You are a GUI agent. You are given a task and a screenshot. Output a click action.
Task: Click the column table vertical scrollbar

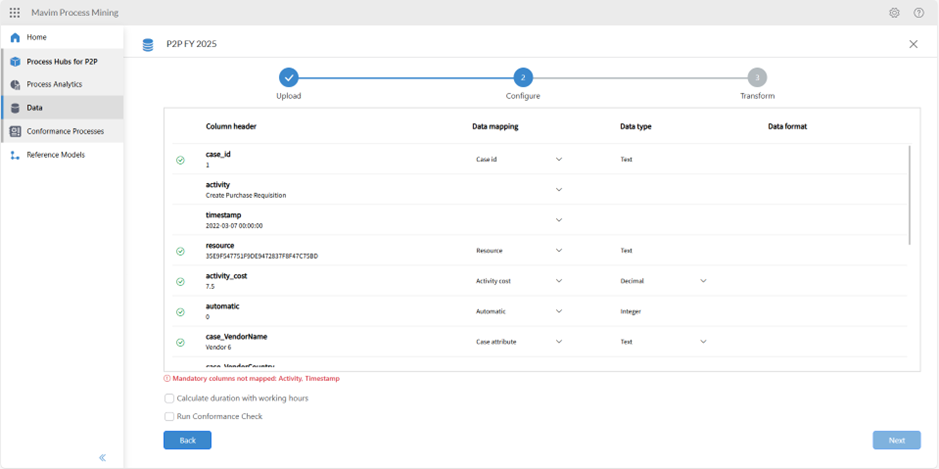tap(909, 195)
